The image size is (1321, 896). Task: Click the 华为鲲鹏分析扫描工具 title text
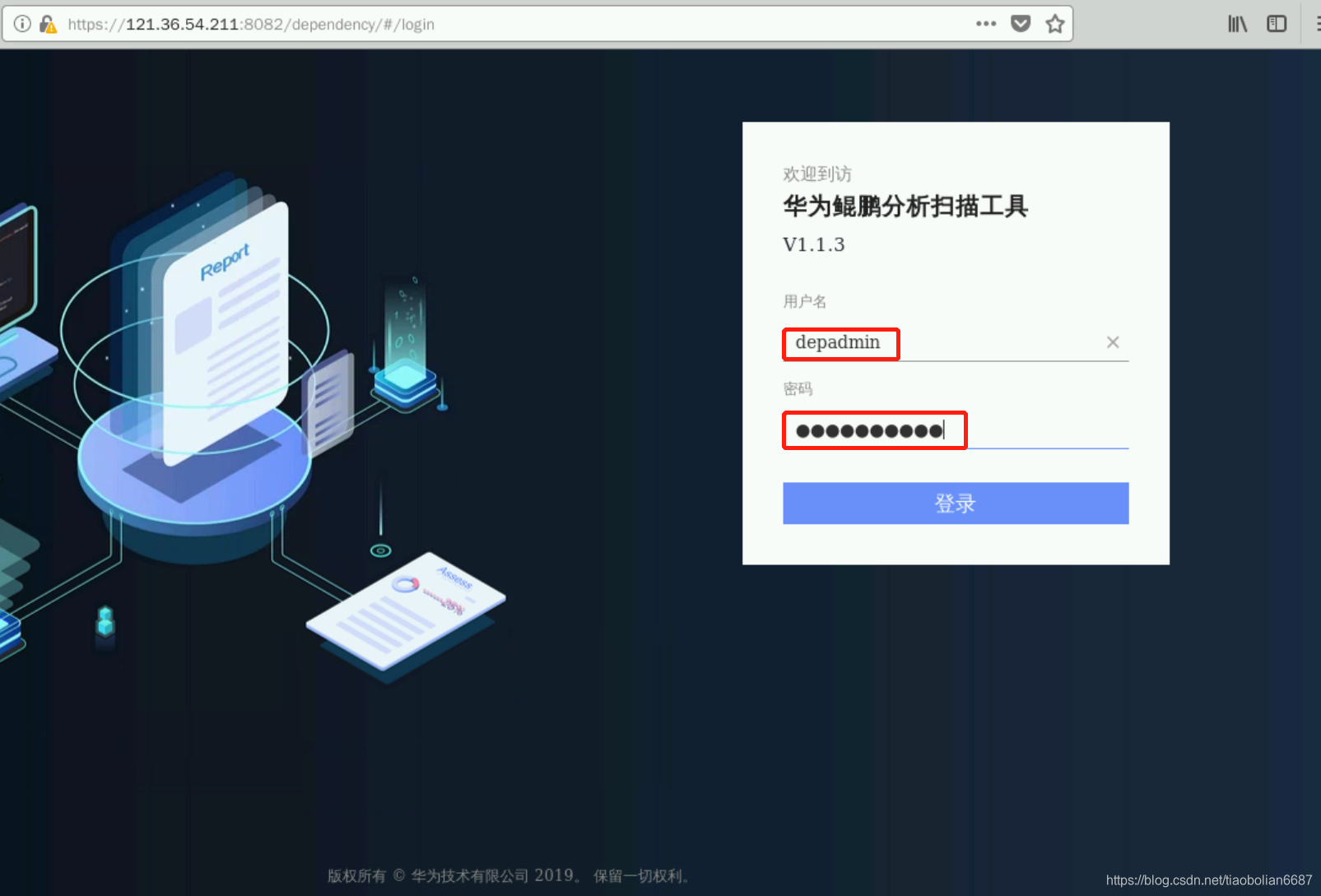coord(905,206)
